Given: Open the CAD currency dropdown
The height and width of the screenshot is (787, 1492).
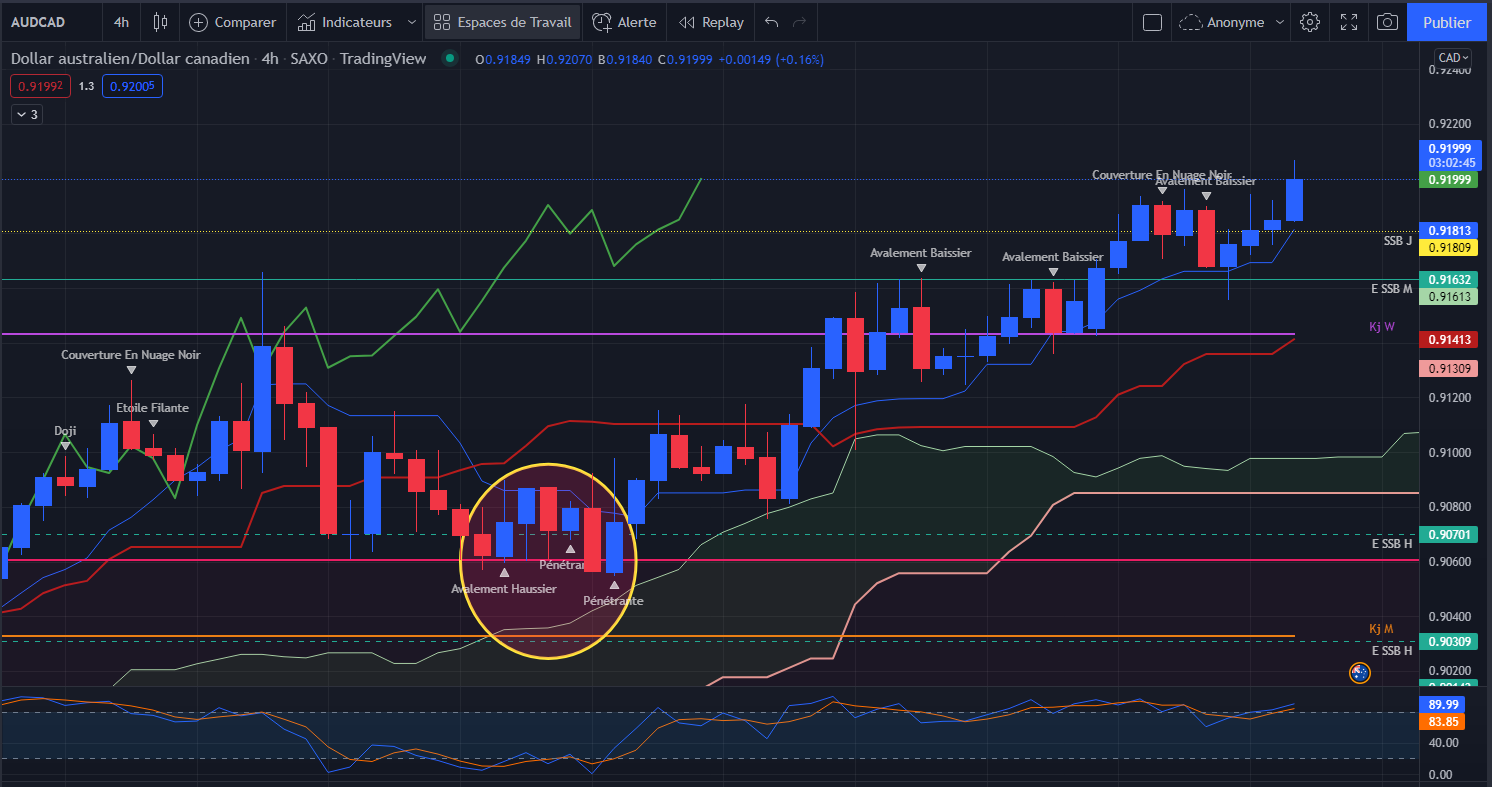Looking at the screenshot, I should click(x=1452, y=57).
